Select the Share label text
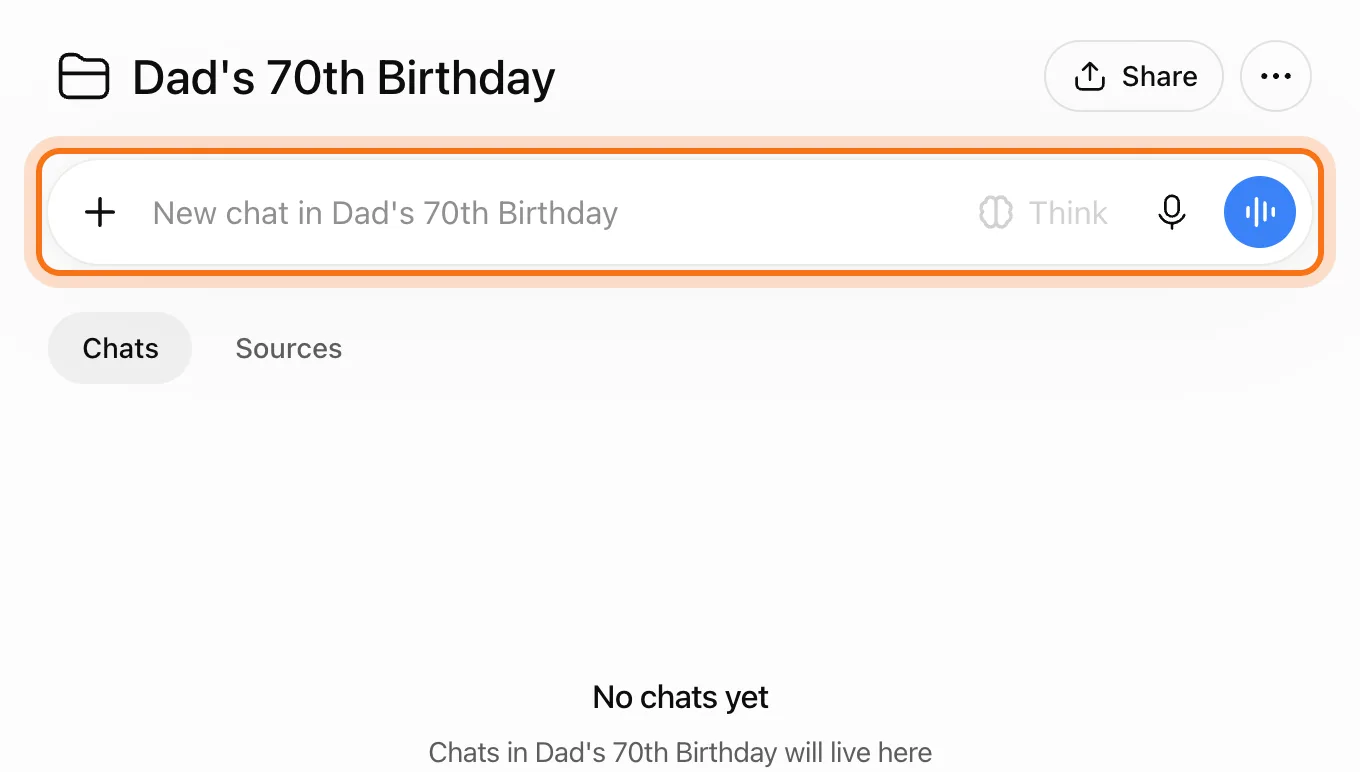The height and width of the screenshot is (772, 1360). (1159, 76)
